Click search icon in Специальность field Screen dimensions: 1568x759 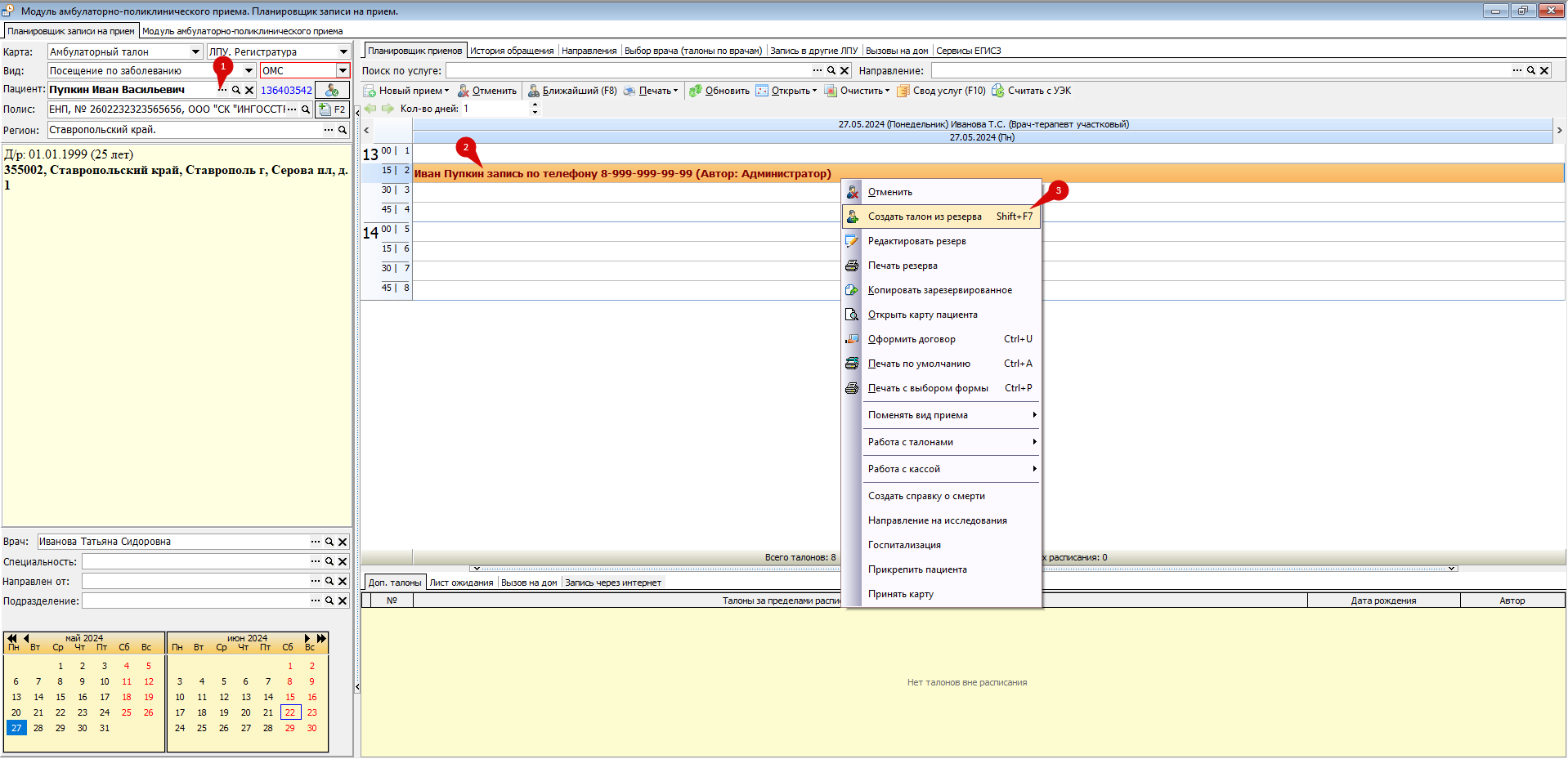coord(329,561)
